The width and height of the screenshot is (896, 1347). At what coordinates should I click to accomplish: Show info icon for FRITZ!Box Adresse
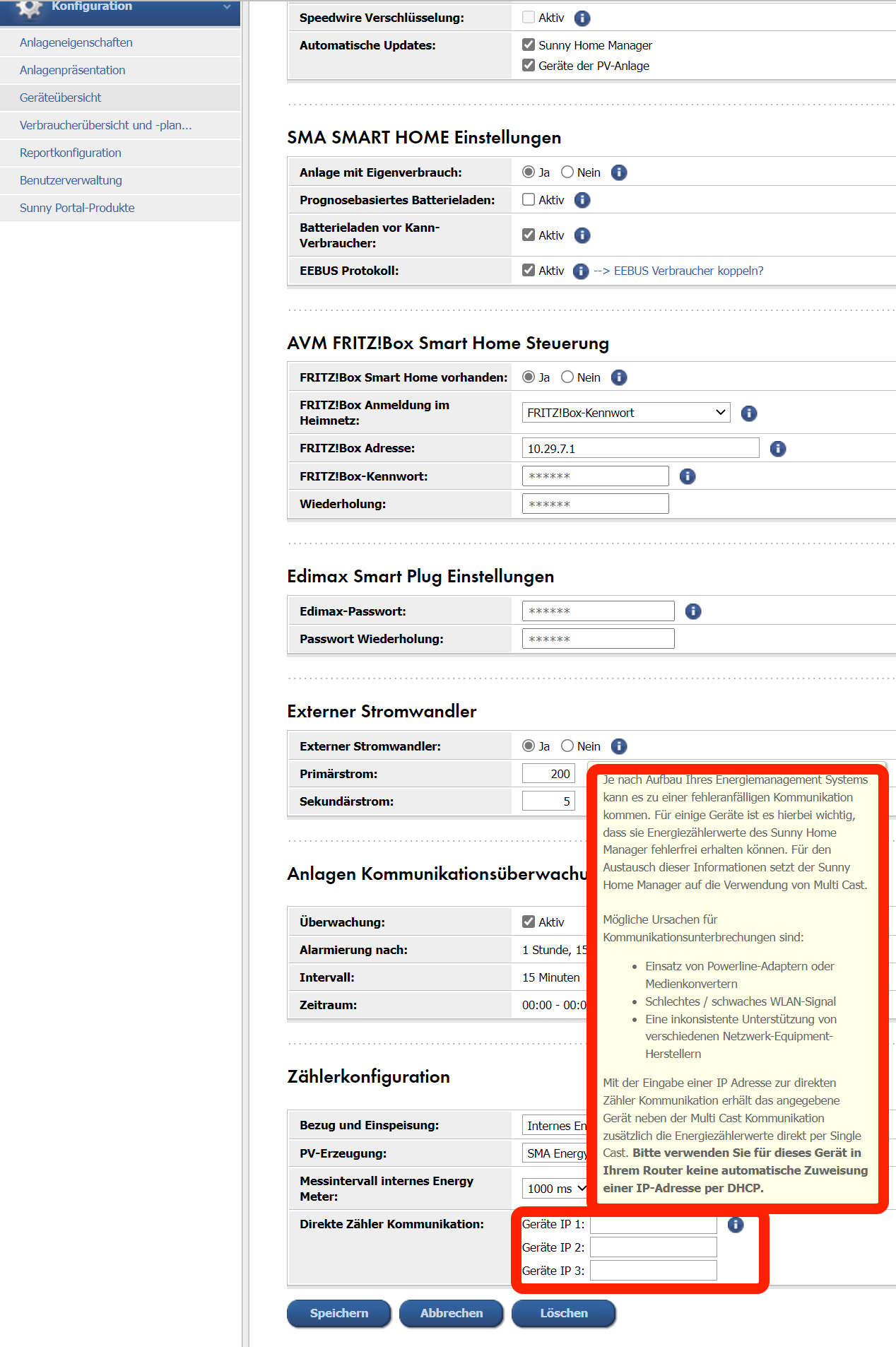[x=778, y=449]
